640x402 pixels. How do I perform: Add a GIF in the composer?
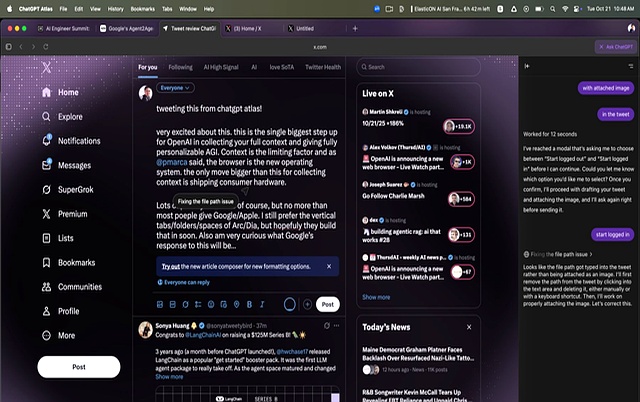tap(173, 304)
